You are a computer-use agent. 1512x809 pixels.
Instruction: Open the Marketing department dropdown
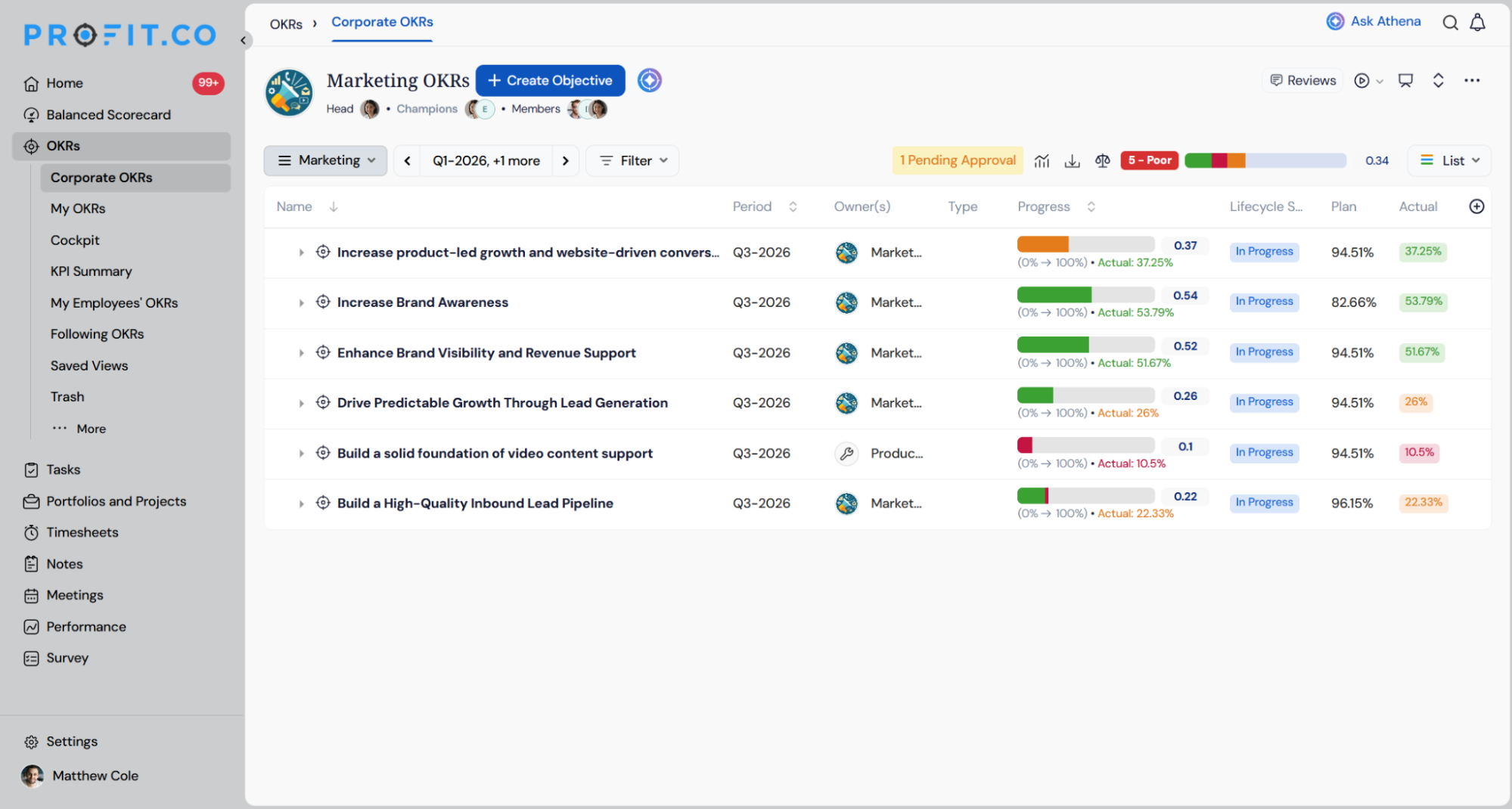tap(326, 160)
